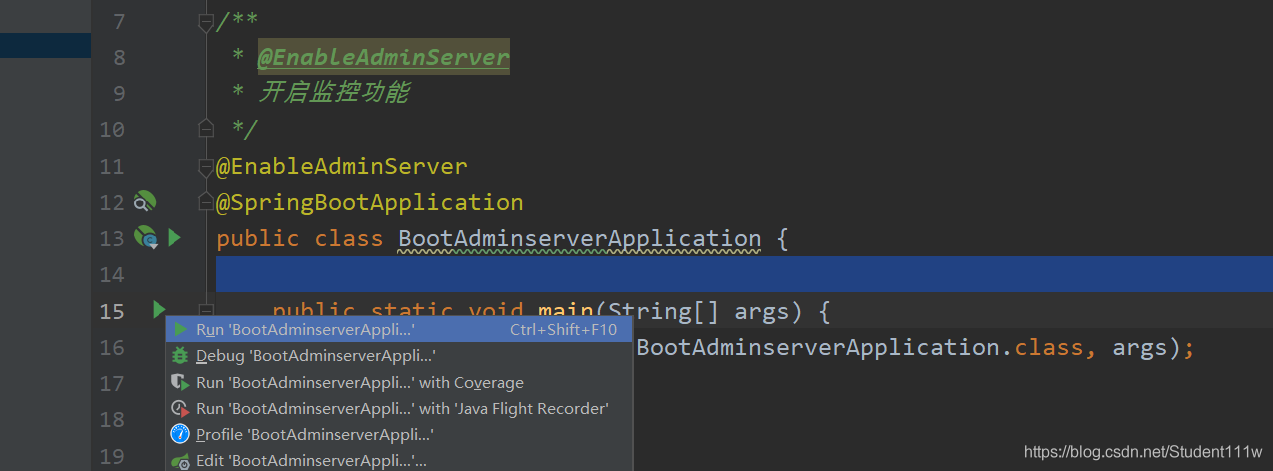Click Spring gutter icon on line 13
This screenshot has width=1273, height=471.
click(x=146, y=238)
